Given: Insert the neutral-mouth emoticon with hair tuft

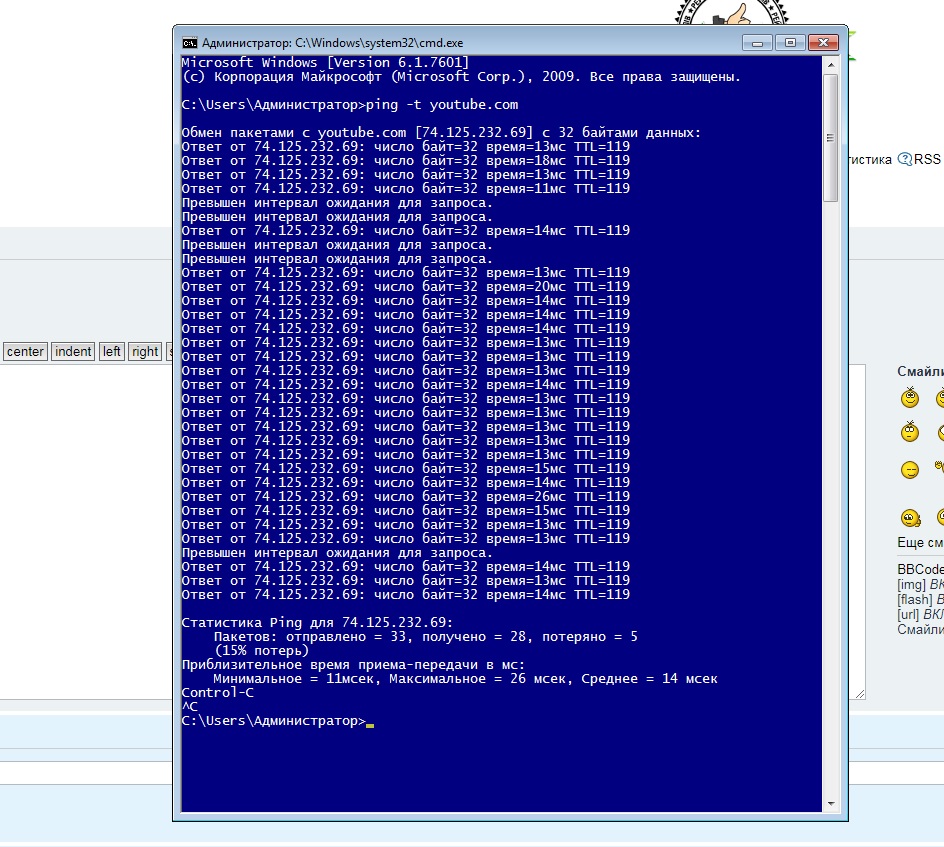Looking at the screenshot, I should coord(910,432).
